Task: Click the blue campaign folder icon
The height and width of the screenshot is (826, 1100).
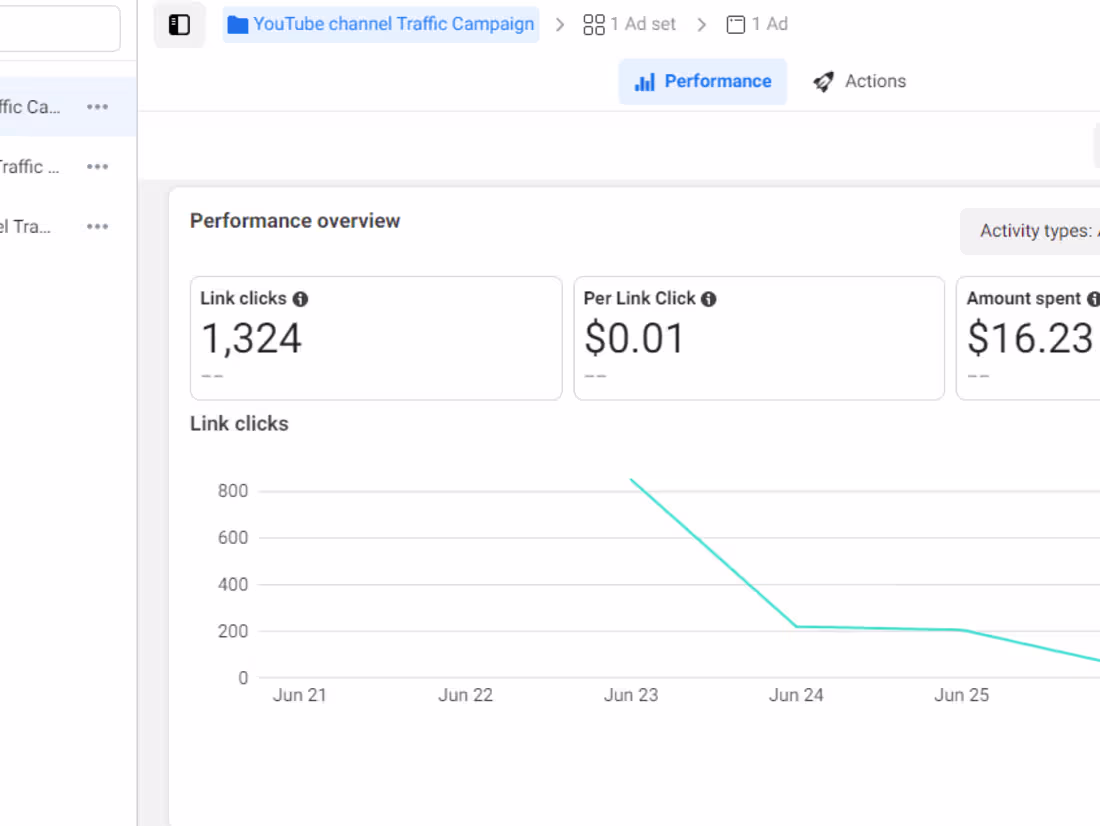Action: pos(238,23)
